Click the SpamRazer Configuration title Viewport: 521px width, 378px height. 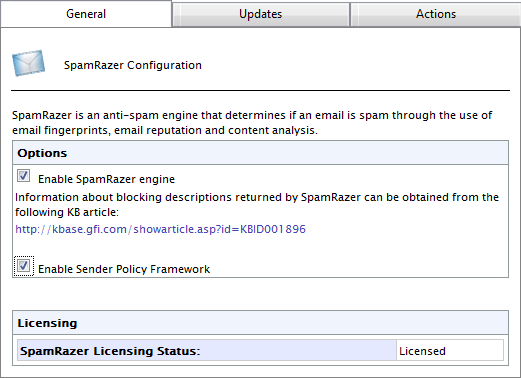(x=133, y=65)
